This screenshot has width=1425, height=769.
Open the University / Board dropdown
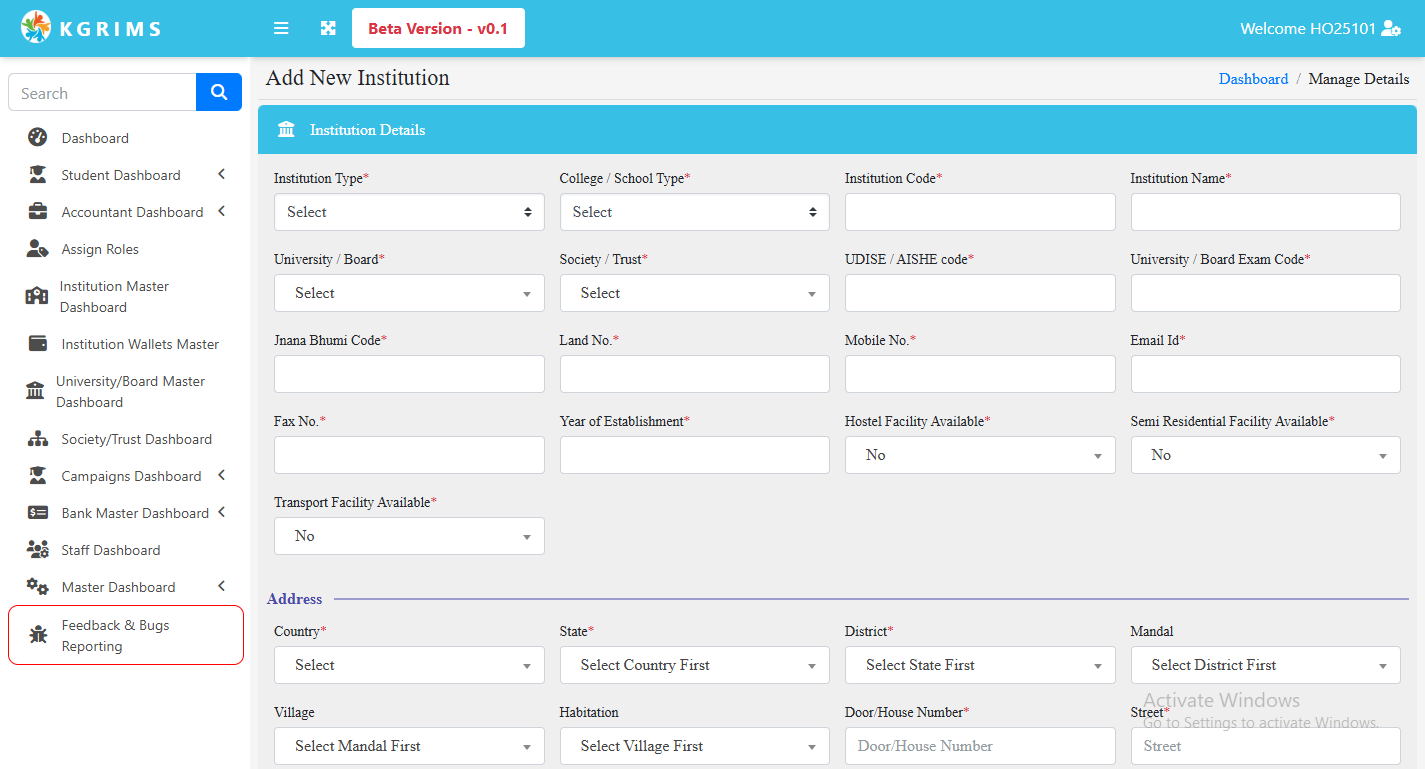(409, 293)
